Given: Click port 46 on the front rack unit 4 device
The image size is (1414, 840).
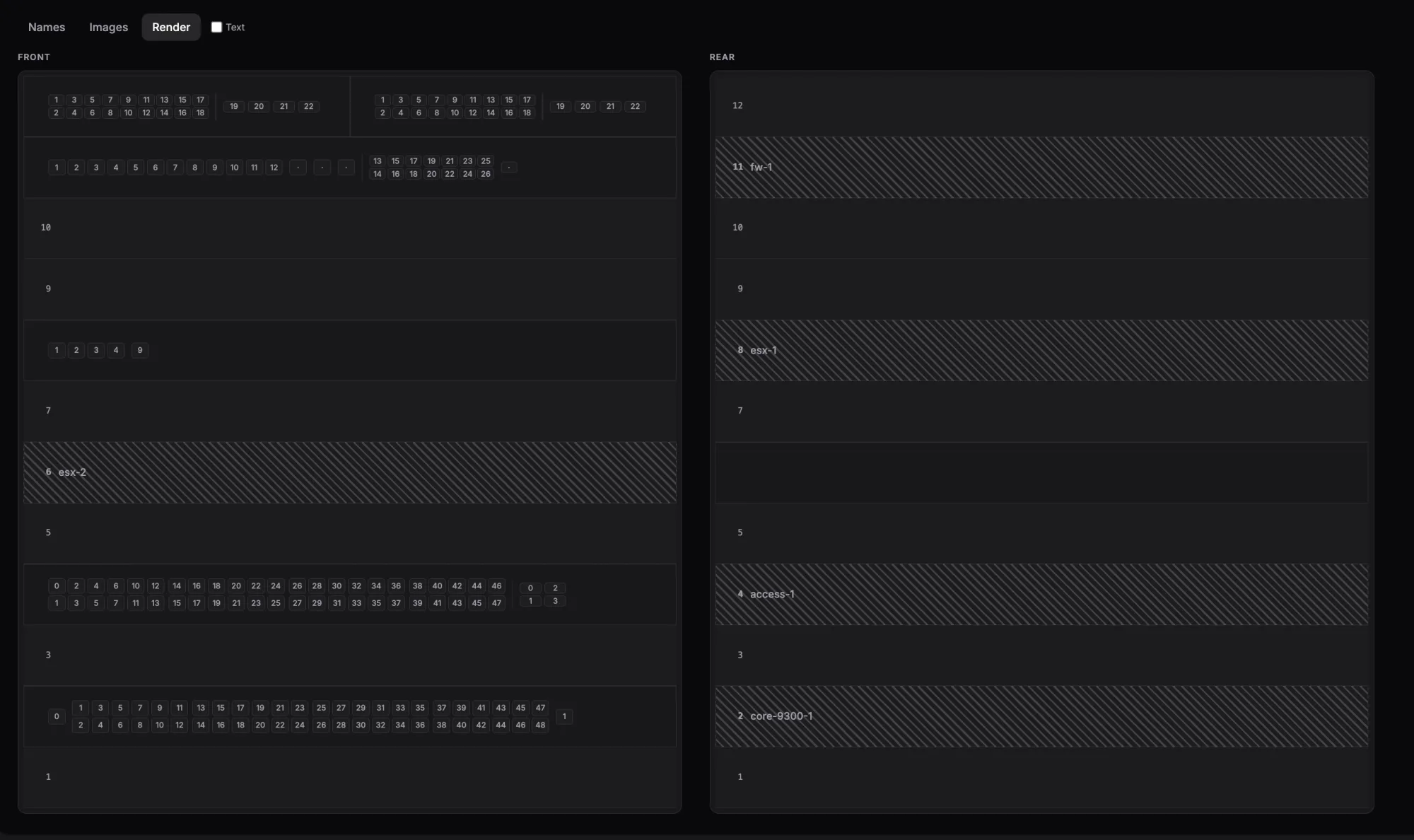Looking at the screenshot, I should coord(496,586).
